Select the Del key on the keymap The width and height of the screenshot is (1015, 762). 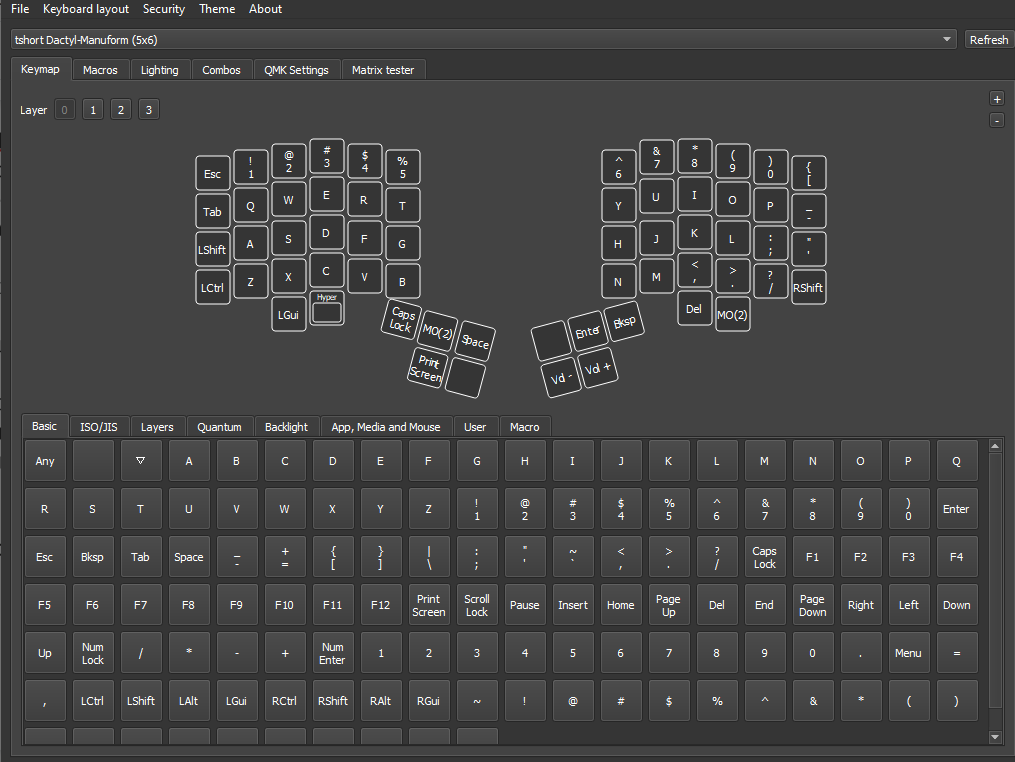pyautogui.click(x=694, y=309)
